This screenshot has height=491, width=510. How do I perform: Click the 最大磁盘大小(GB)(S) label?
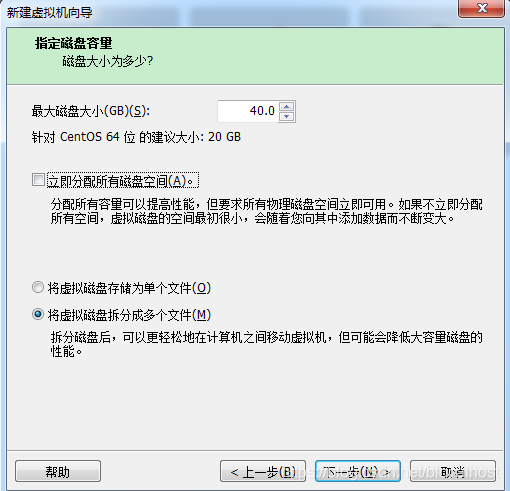[91, 111]
